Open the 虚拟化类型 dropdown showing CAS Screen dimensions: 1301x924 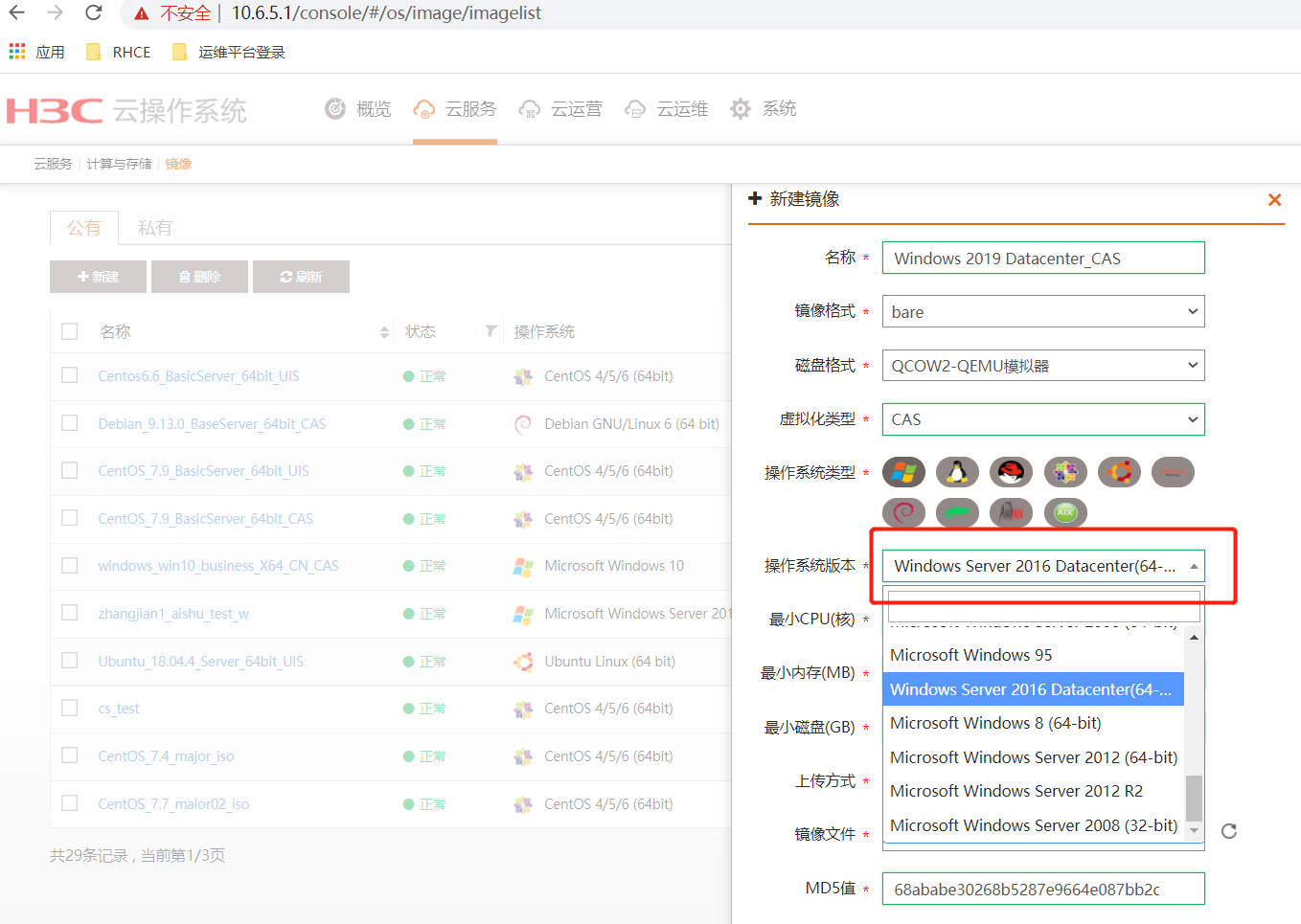(x=1043, y=419)
